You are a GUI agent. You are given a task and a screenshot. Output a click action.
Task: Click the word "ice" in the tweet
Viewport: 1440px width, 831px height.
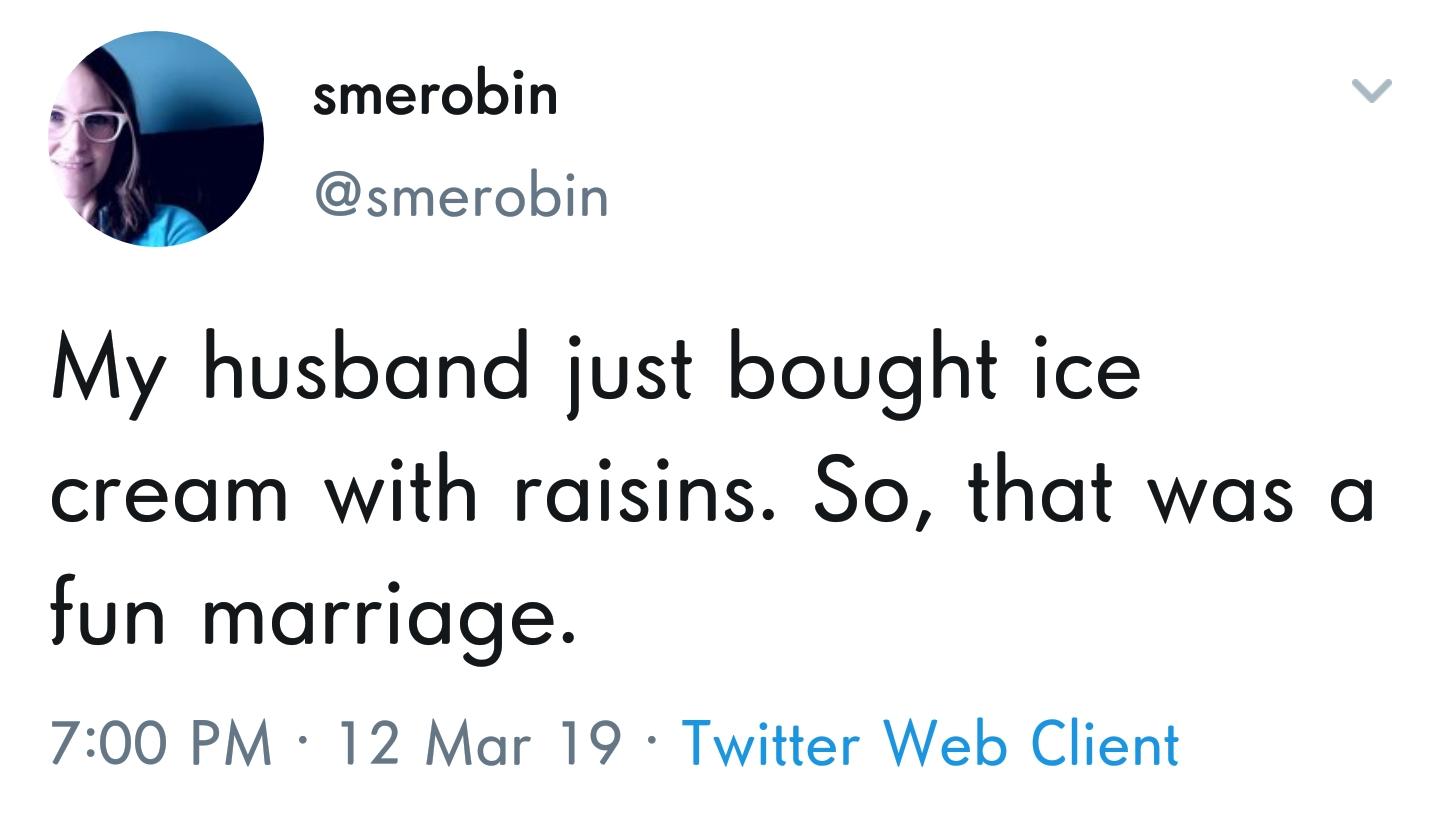[1085, 368]
